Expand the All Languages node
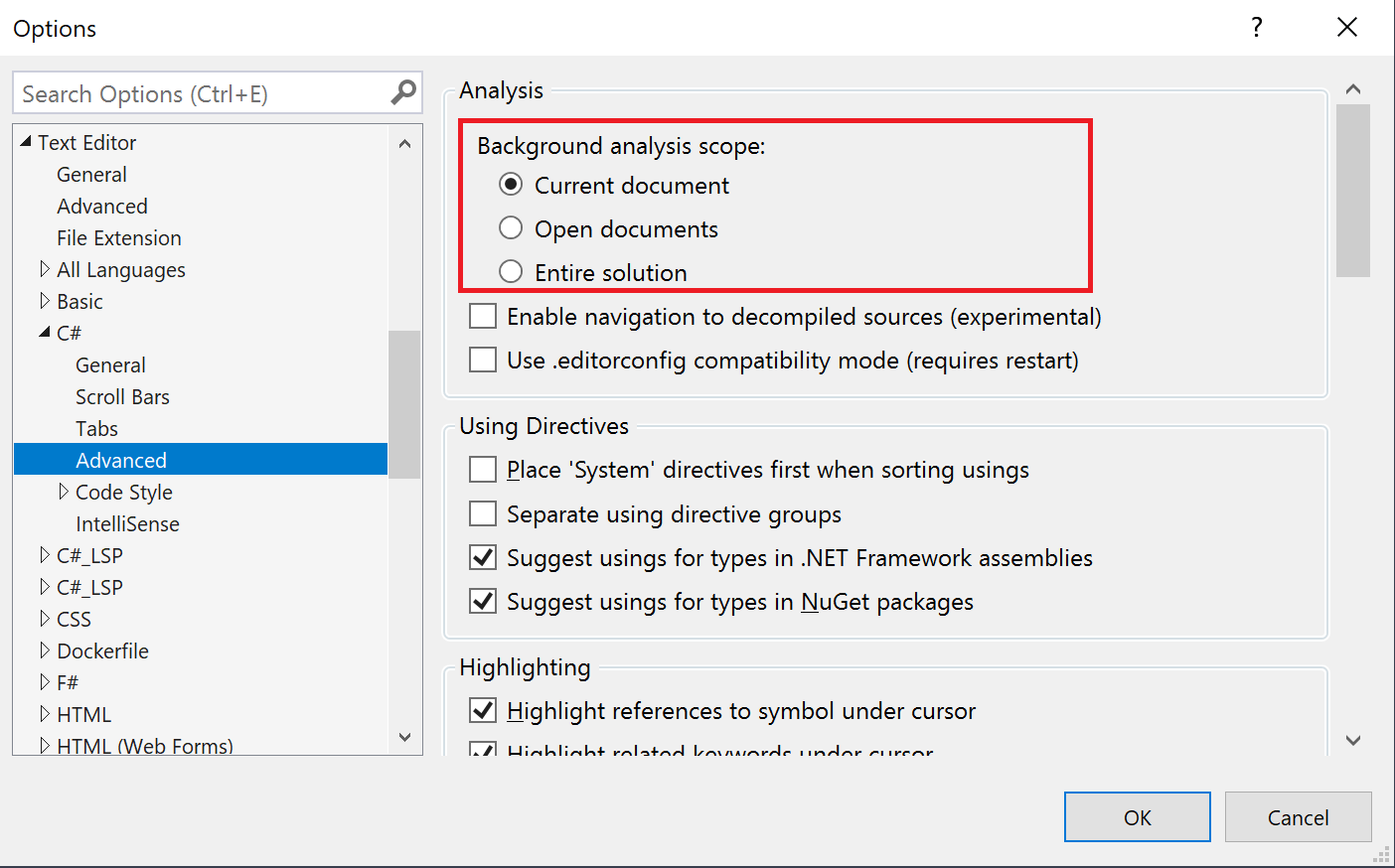 [x=46, y=269]
